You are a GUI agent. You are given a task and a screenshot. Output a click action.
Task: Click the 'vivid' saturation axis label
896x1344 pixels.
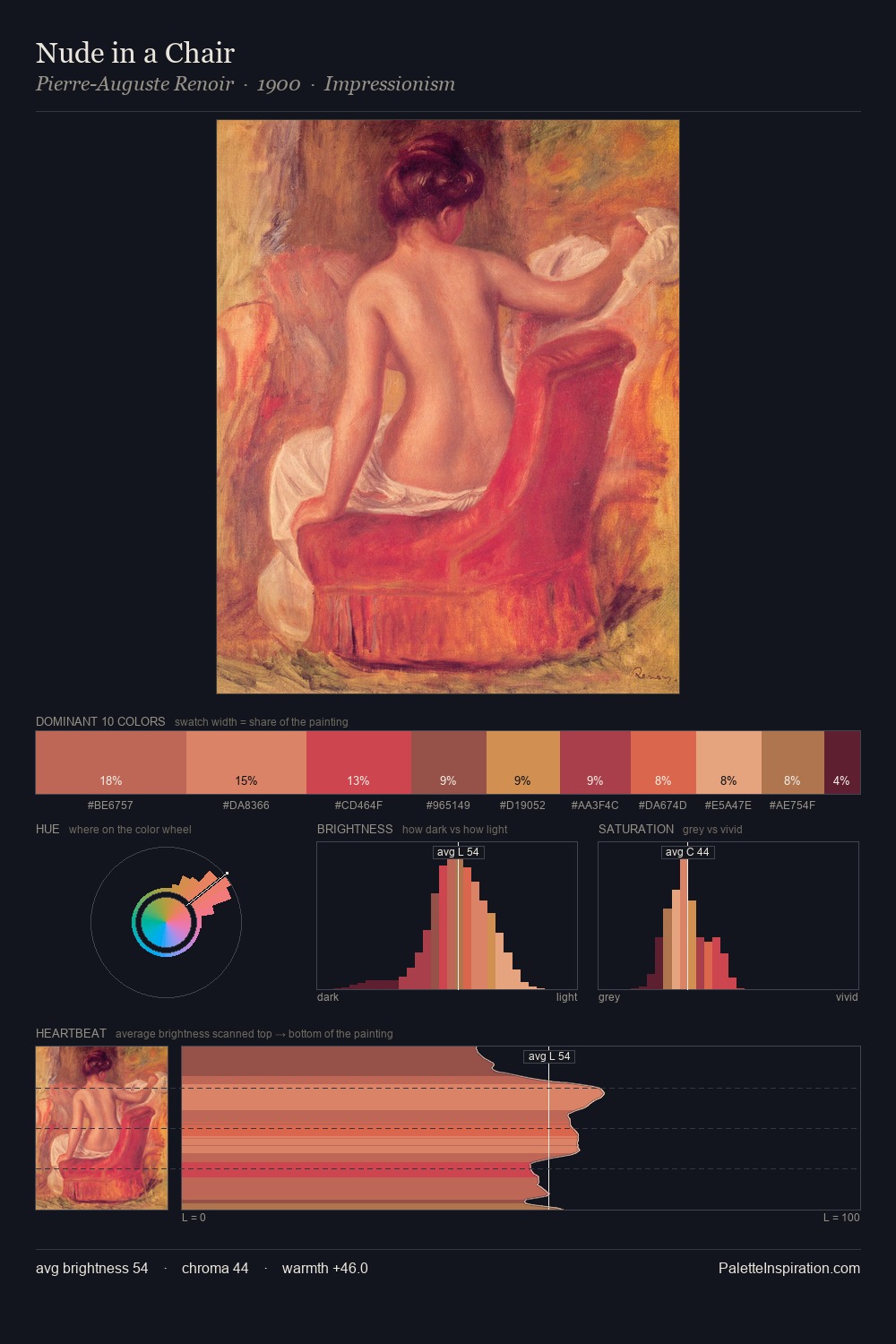tap(847, 996)
